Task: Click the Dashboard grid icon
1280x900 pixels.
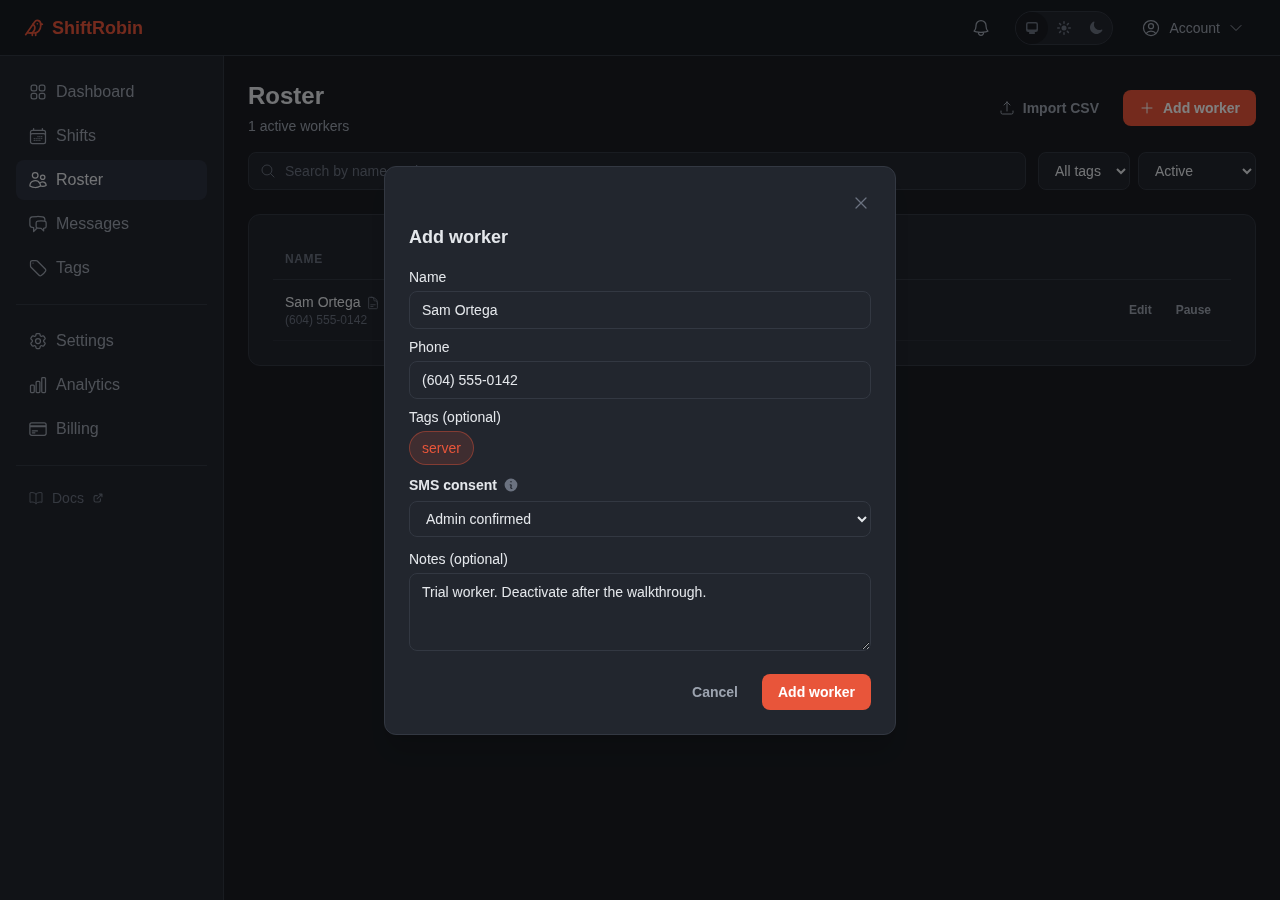Action: (38, 92)
